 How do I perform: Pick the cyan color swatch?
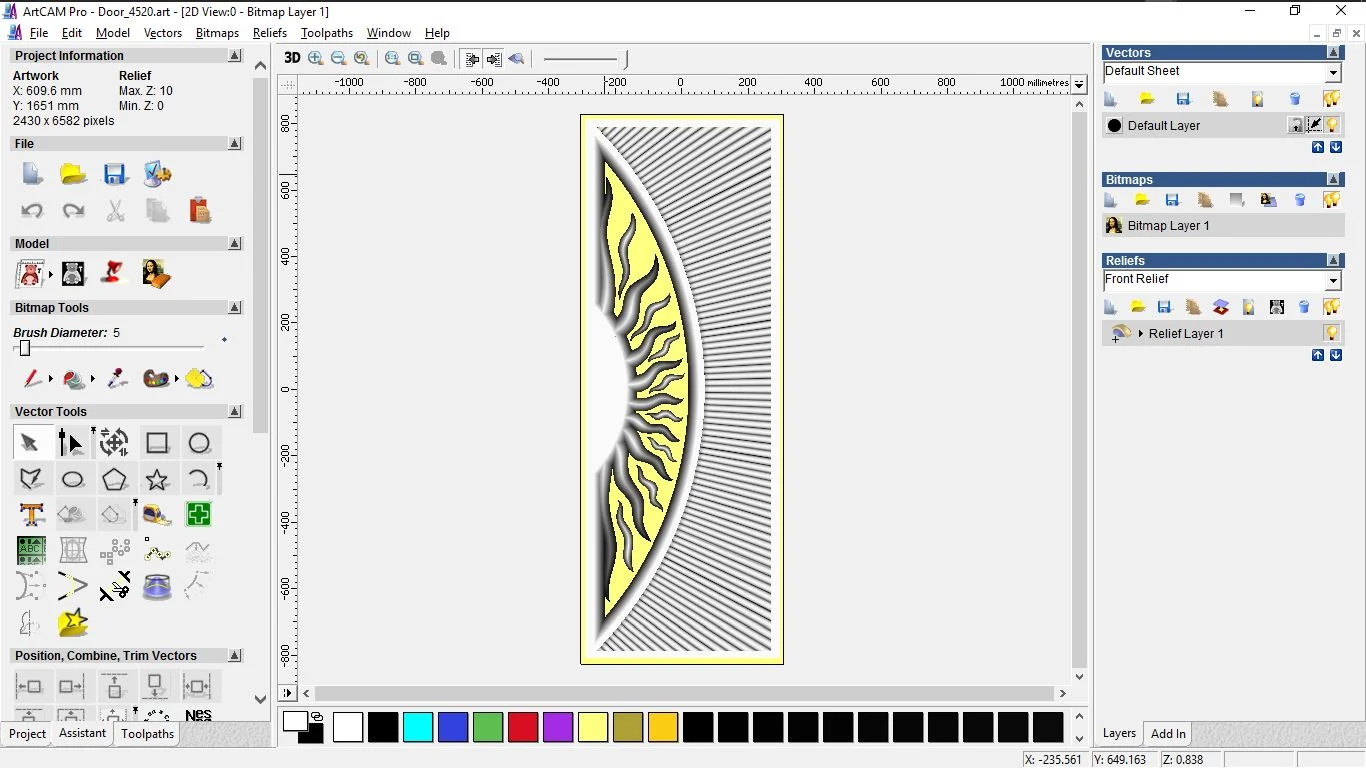click(x=418, y=727)
